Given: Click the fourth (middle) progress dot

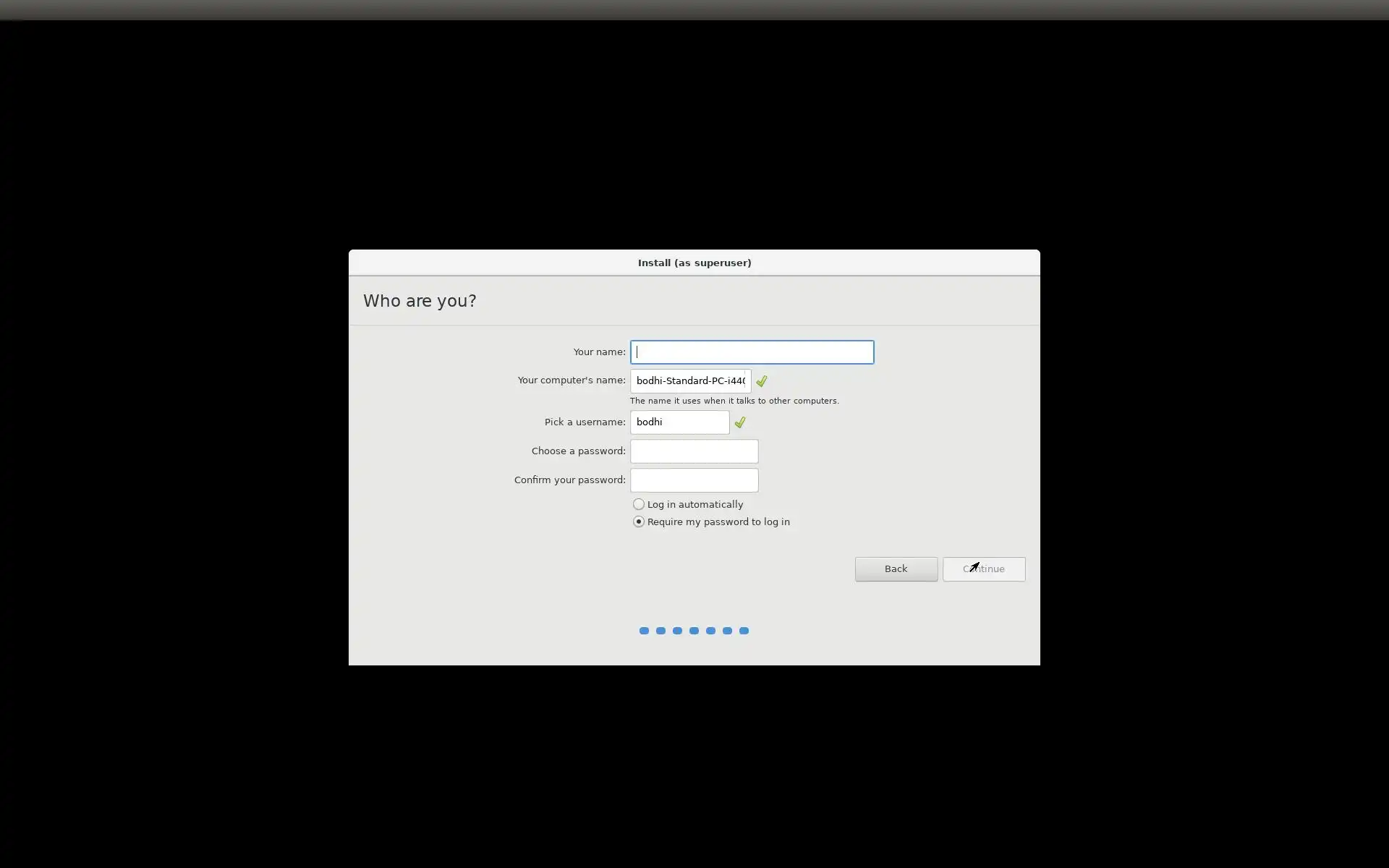Looking at the screenshot, I should [x=694, y=631].
